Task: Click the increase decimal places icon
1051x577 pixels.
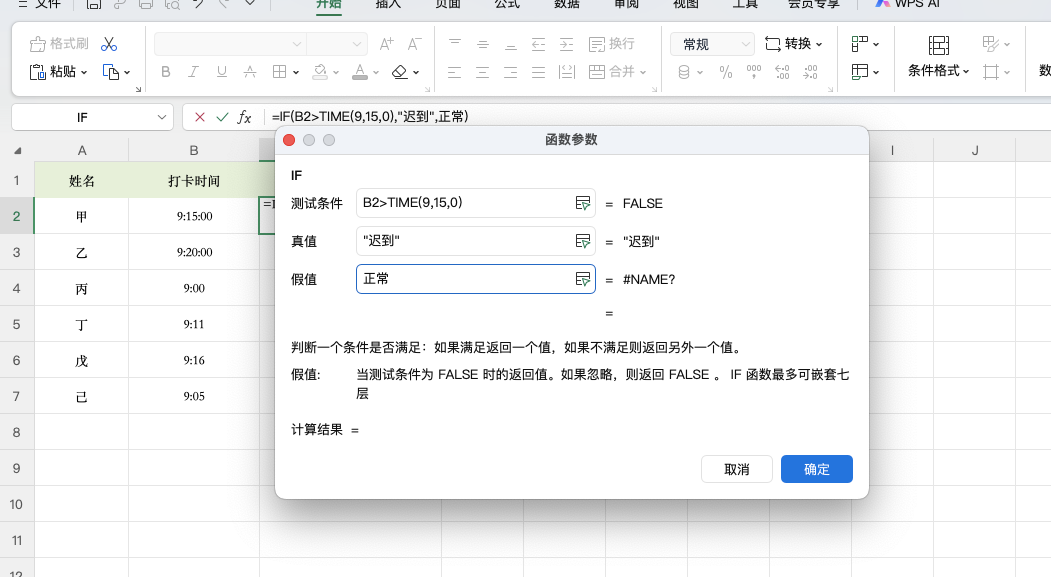Action: click(x=781, y=71)
